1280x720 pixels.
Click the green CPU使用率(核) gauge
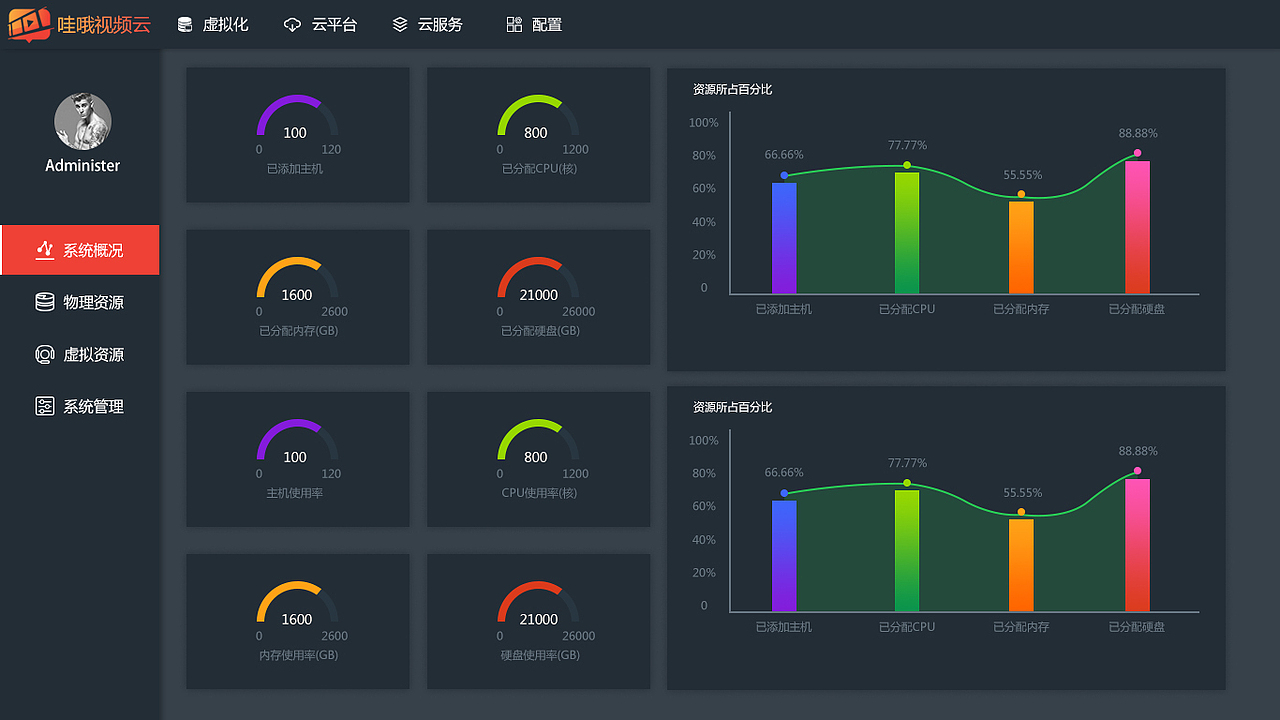click(538, 440)
